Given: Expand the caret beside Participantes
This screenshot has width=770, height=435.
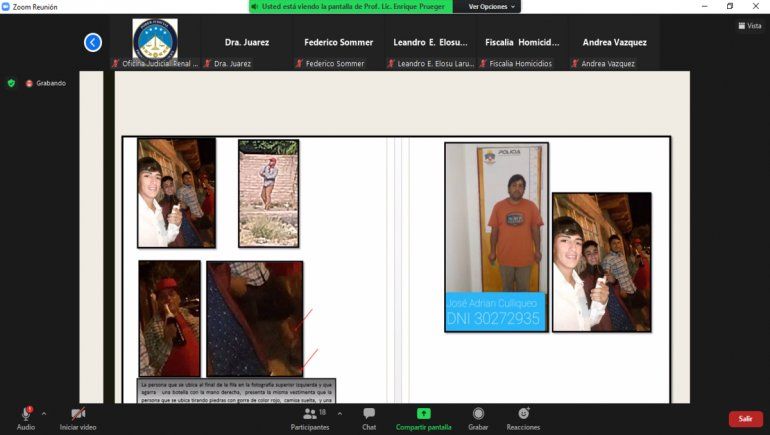Looking at the screenshot, I should pos(339,413).
